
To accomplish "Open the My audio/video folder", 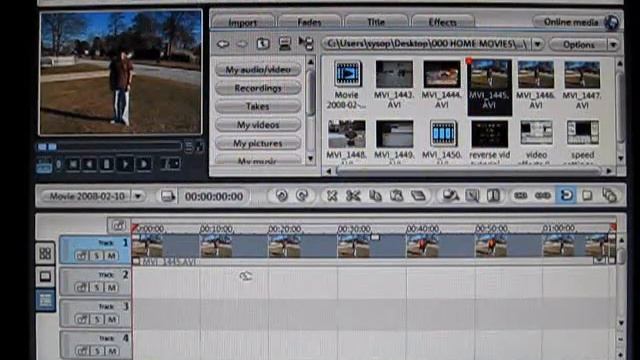I will 258,69.
